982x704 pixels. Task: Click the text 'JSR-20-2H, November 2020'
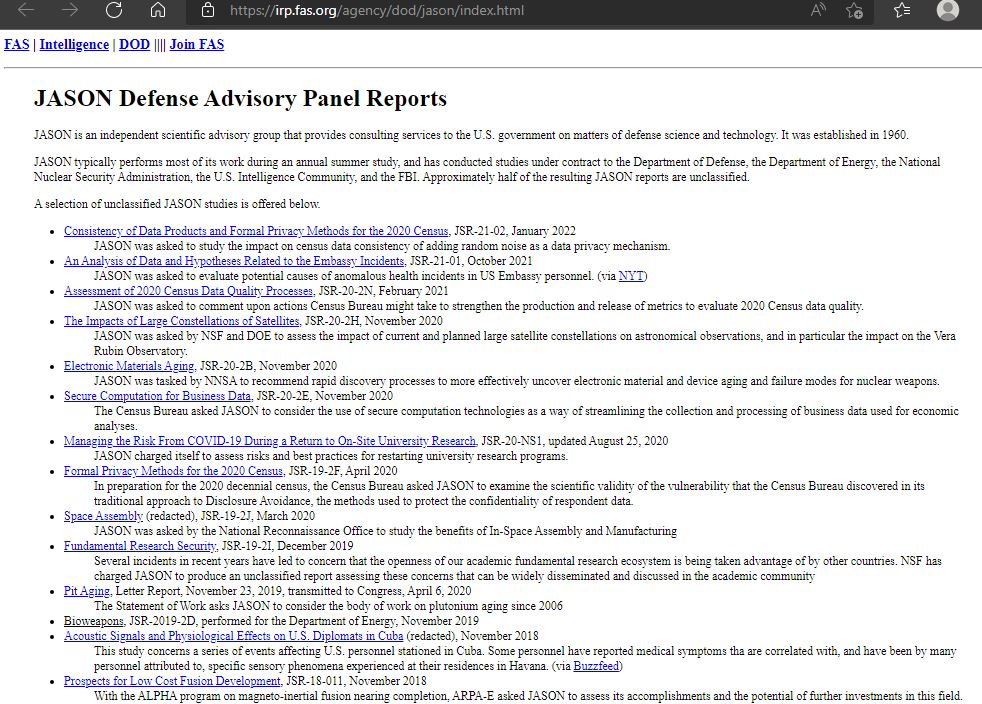[374, 321]
